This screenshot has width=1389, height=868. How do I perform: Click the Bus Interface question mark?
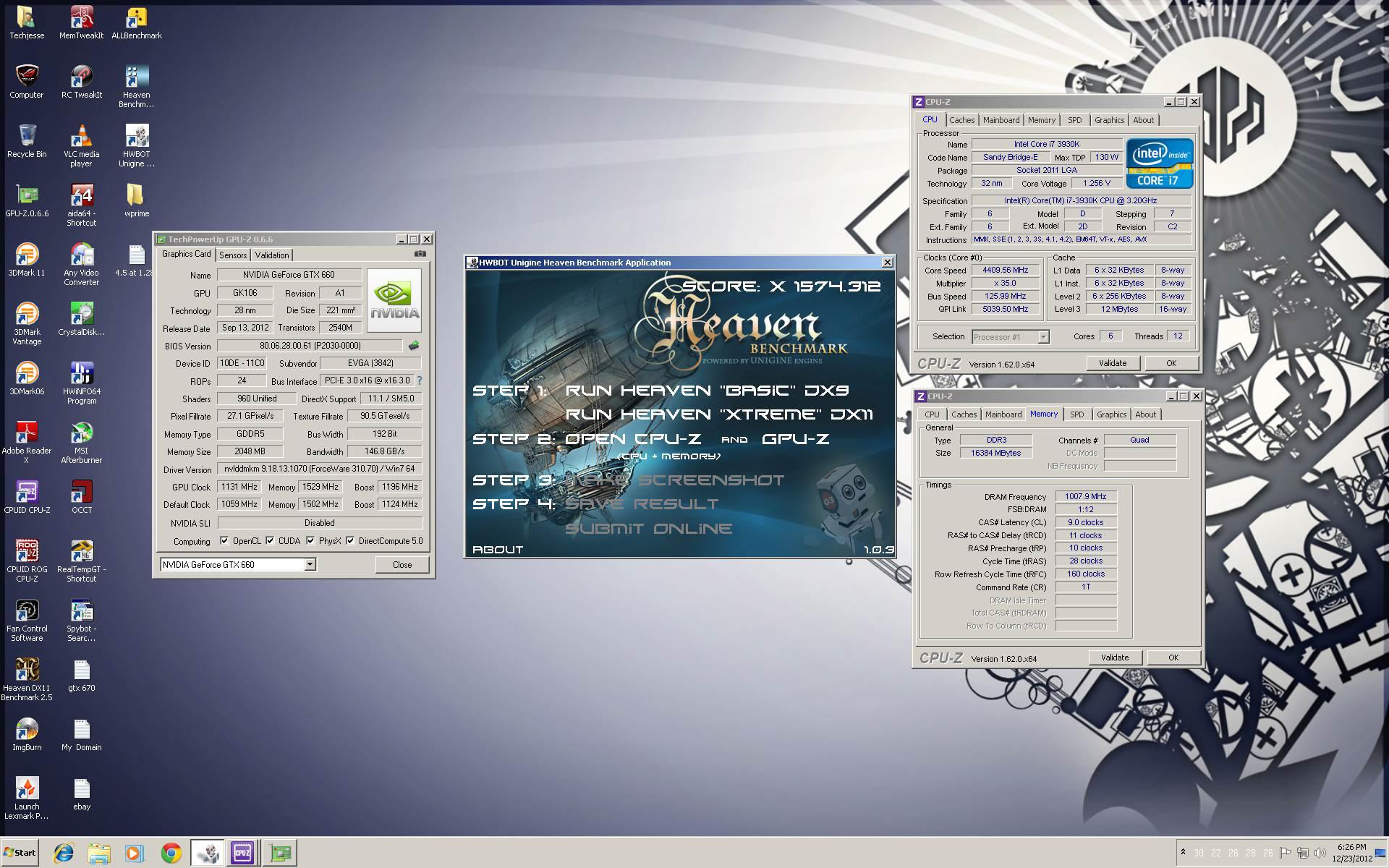(x=420, y=380)
